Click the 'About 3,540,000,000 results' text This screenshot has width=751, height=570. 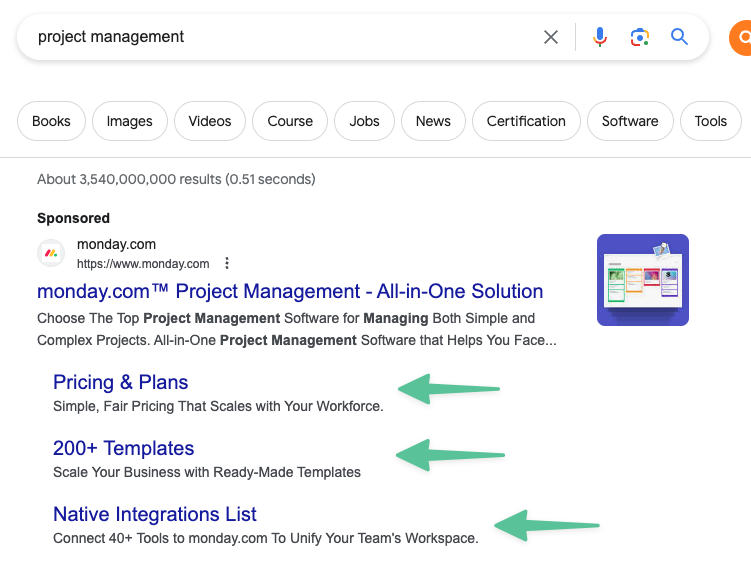pos(176,179)
